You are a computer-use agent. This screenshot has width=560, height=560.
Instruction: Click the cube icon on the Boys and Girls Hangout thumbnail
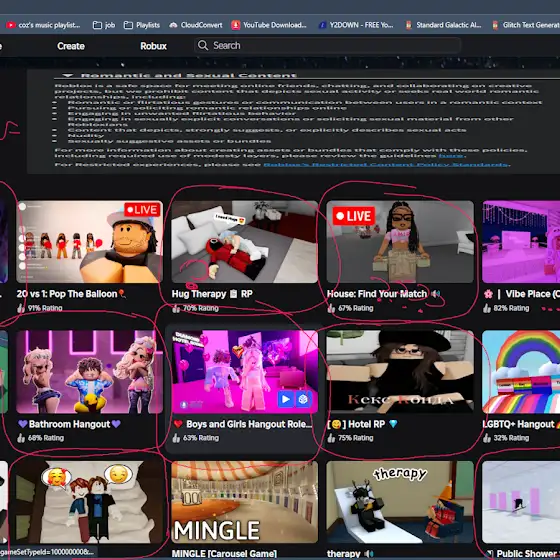tap(303, 399)
